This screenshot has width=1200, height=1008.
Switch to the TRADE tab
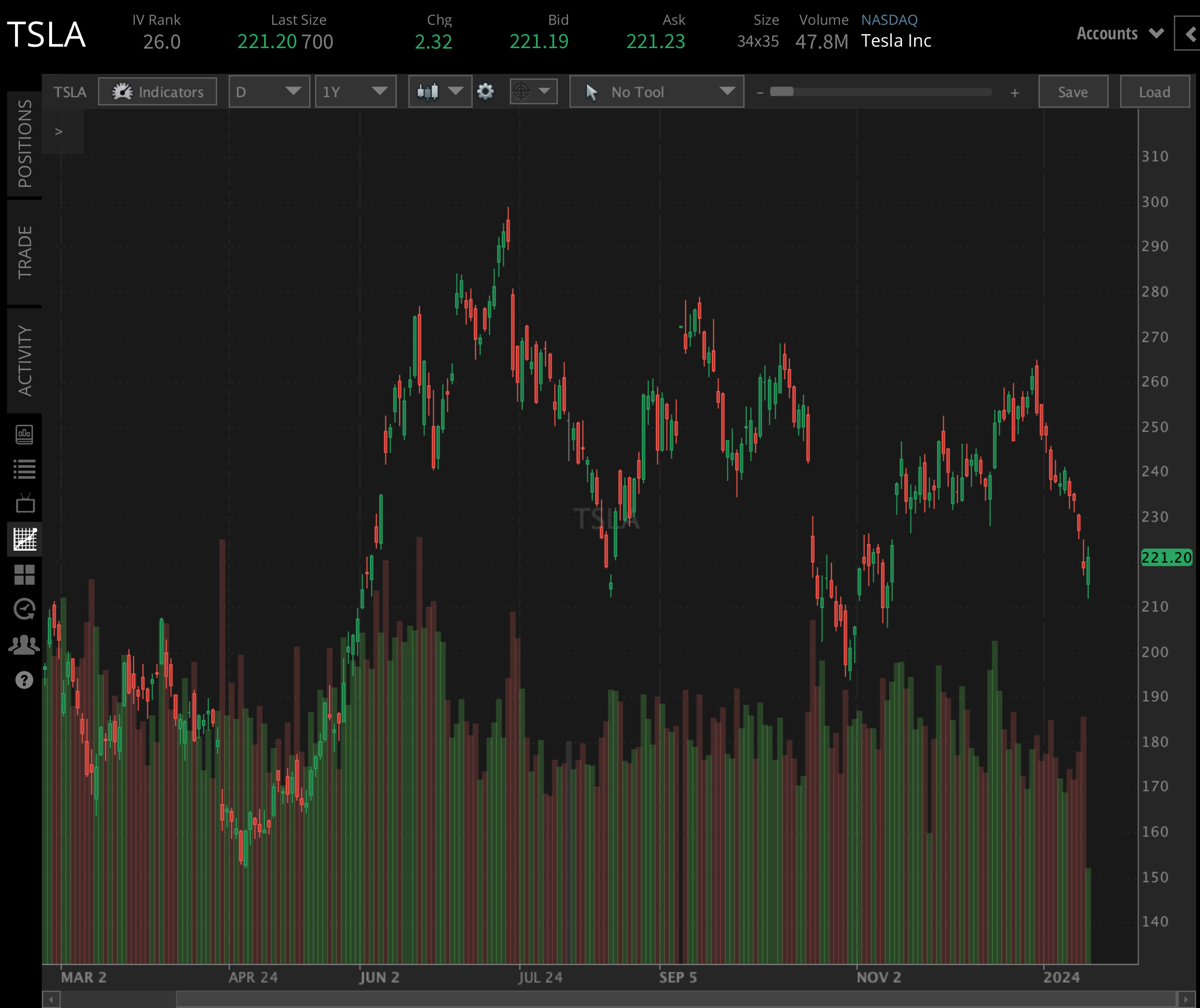[23, 251]
